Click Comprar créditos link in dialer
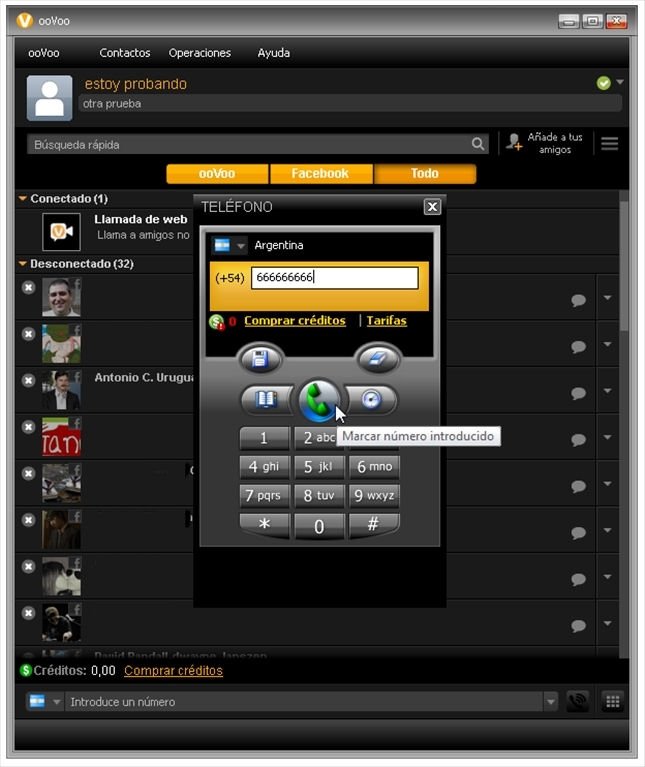This screenshot has width=645, height=767. click(x=295, y=321)
